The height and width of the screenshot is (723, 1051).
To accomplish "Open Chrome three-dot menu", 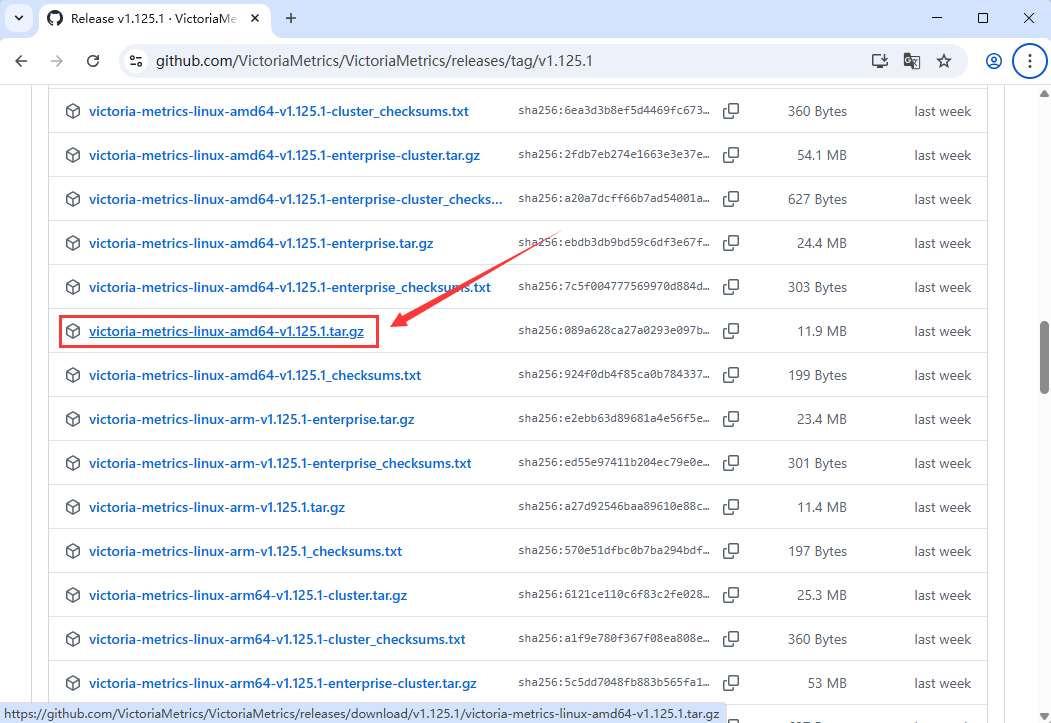I will click(1030, 61).
